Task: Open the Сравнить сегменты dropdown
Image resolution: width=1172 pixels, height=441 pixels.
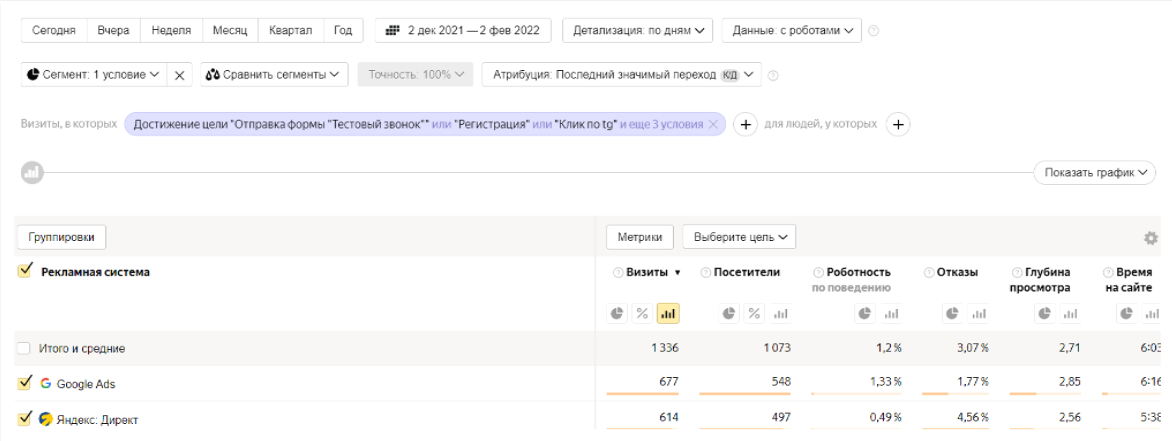Action: [273, 75]
